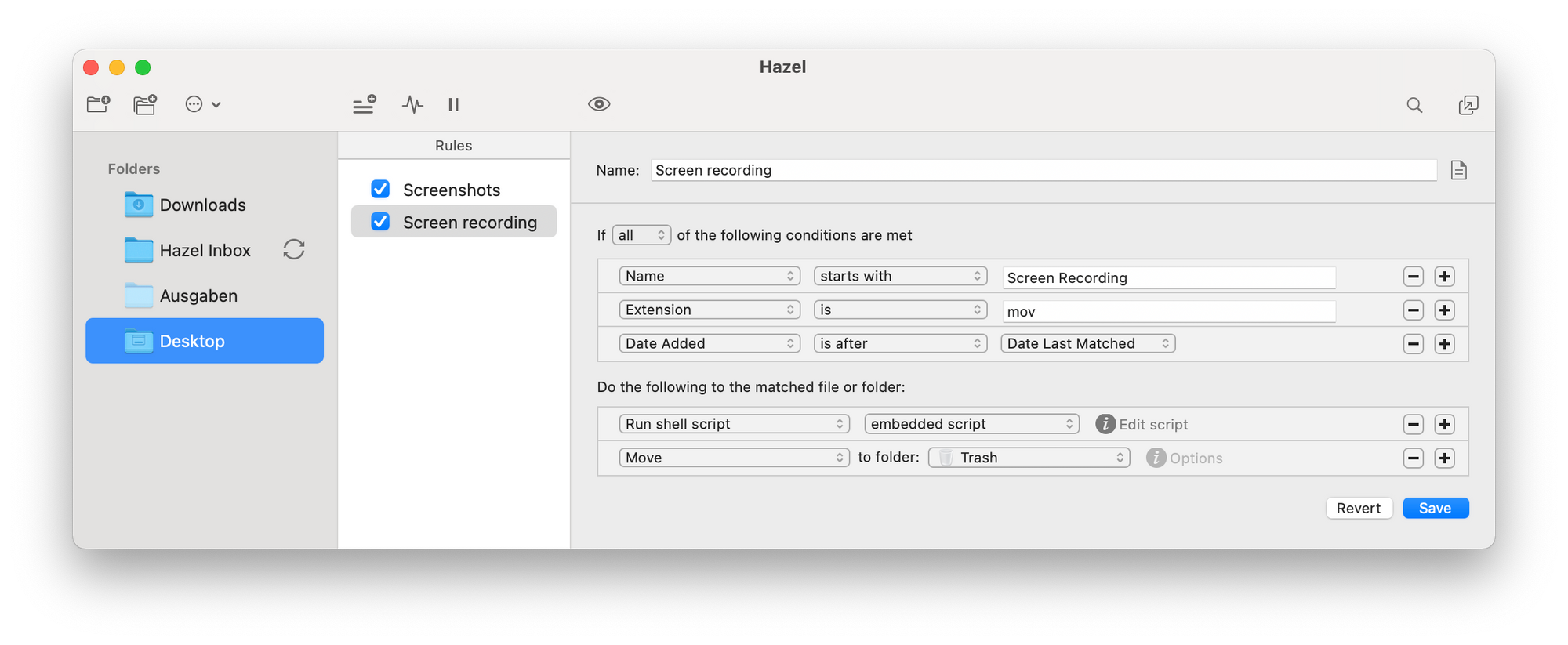Open the Extension attribute dropdown
The height and width of the screenshot is (645, 1568).
coord(710,310)
